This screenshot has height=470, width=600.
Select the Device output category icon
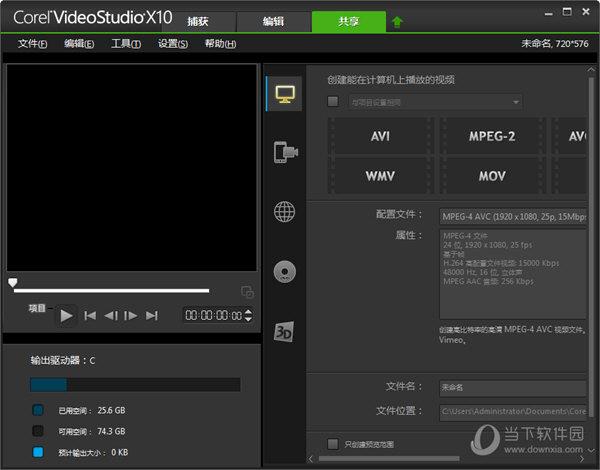[285, 152]
